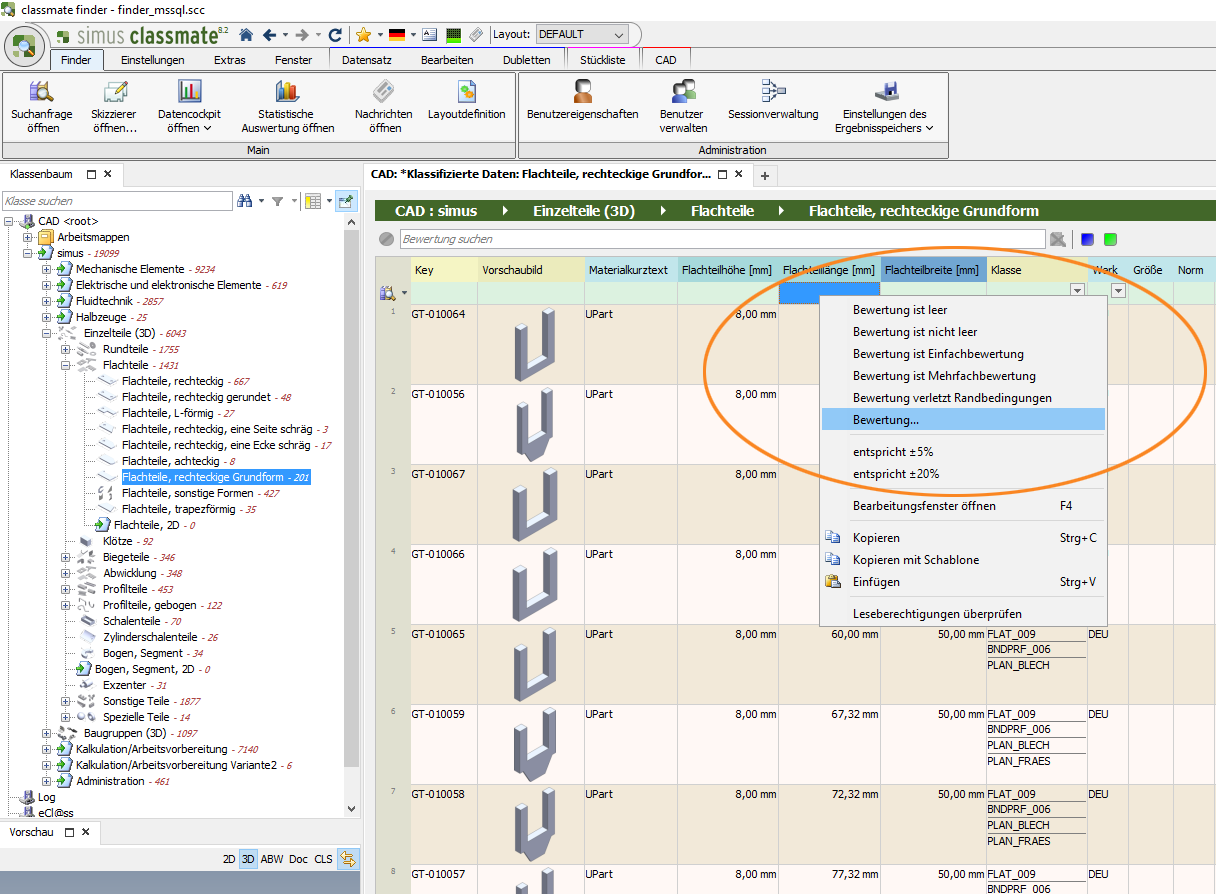Open the Skizzierer tool
Viewport: 1216px width, 894px height.
click(x=115, y=107)
